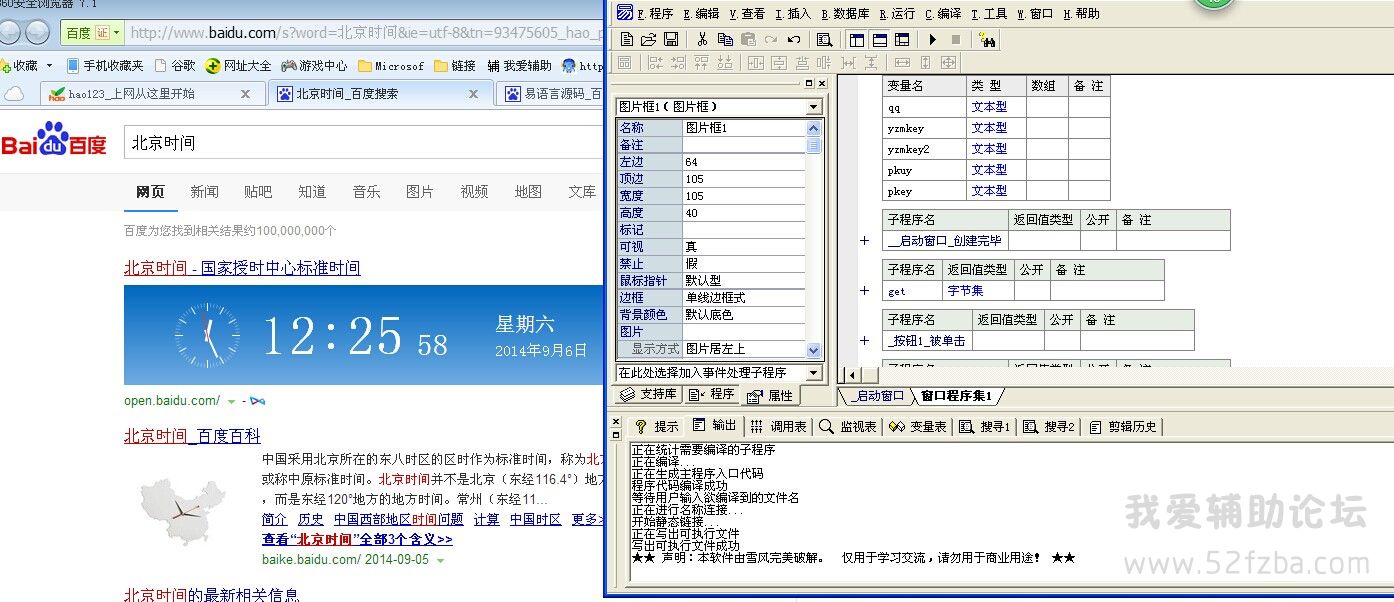This screenshot has height=602, width=1394.
Task: Expand the get subroutine
Action: click(865, 291)
